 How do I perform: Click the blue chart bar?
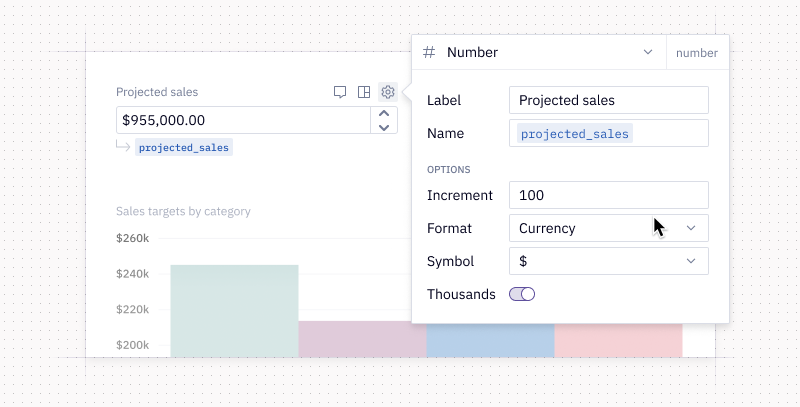point(490,340)
